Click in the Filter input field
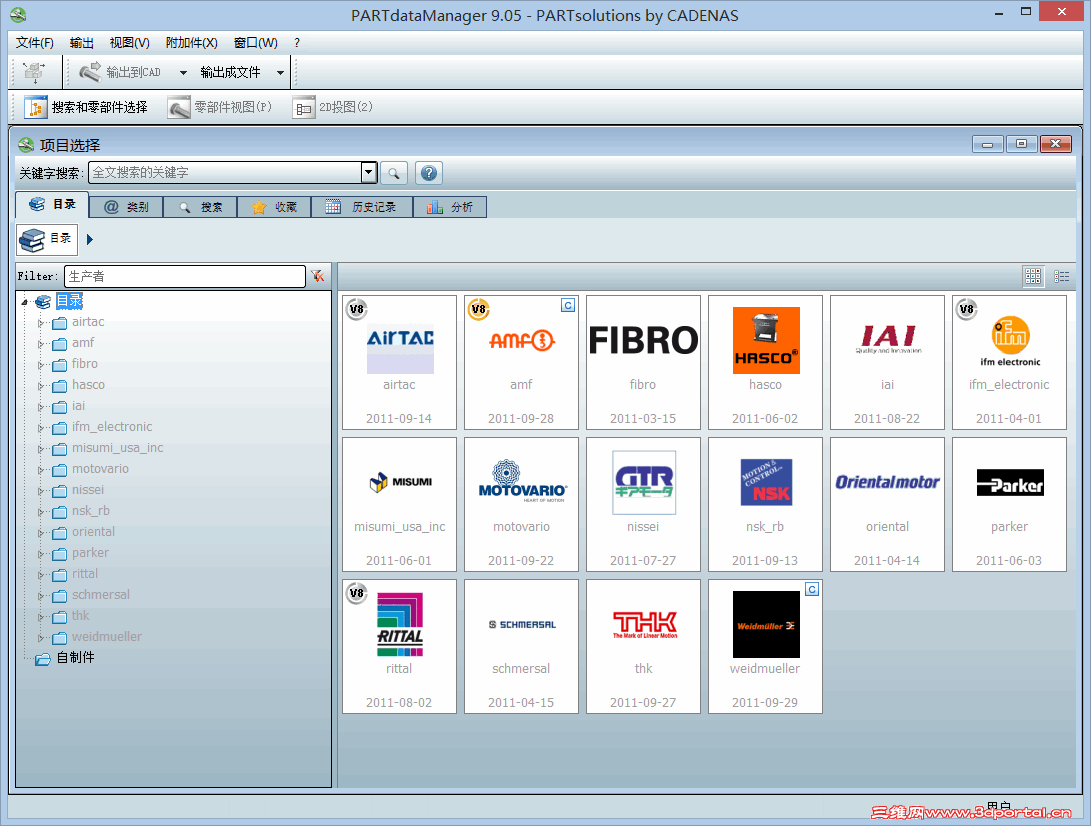Image resolution: width=1091 pixels, height=826 pixels. click(184, 276)
